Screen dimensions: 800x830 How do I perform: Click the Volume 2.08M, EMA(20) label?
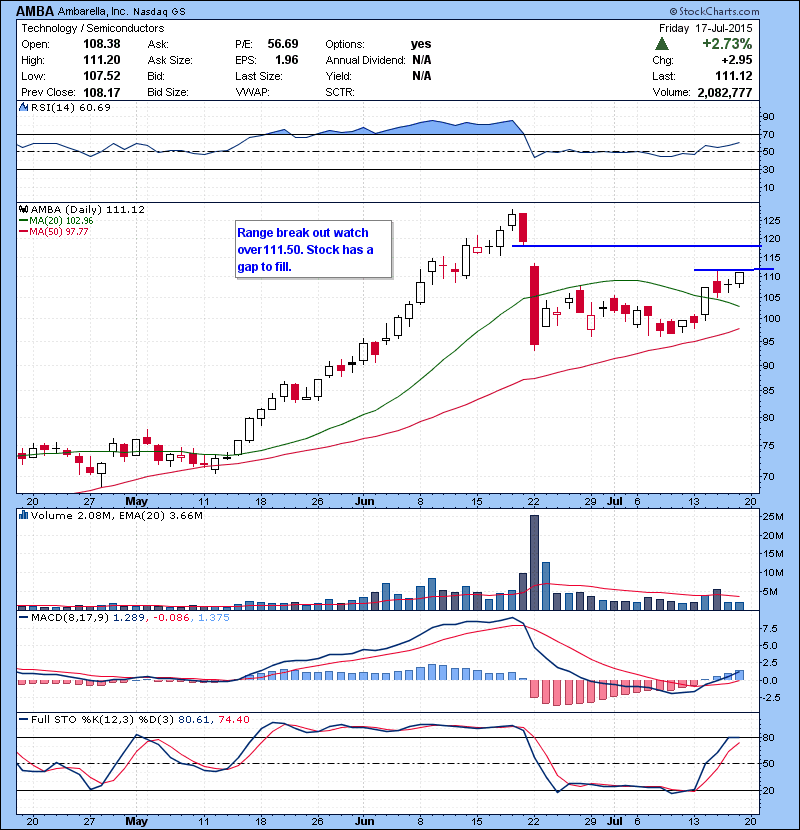(x=116, y=515)
